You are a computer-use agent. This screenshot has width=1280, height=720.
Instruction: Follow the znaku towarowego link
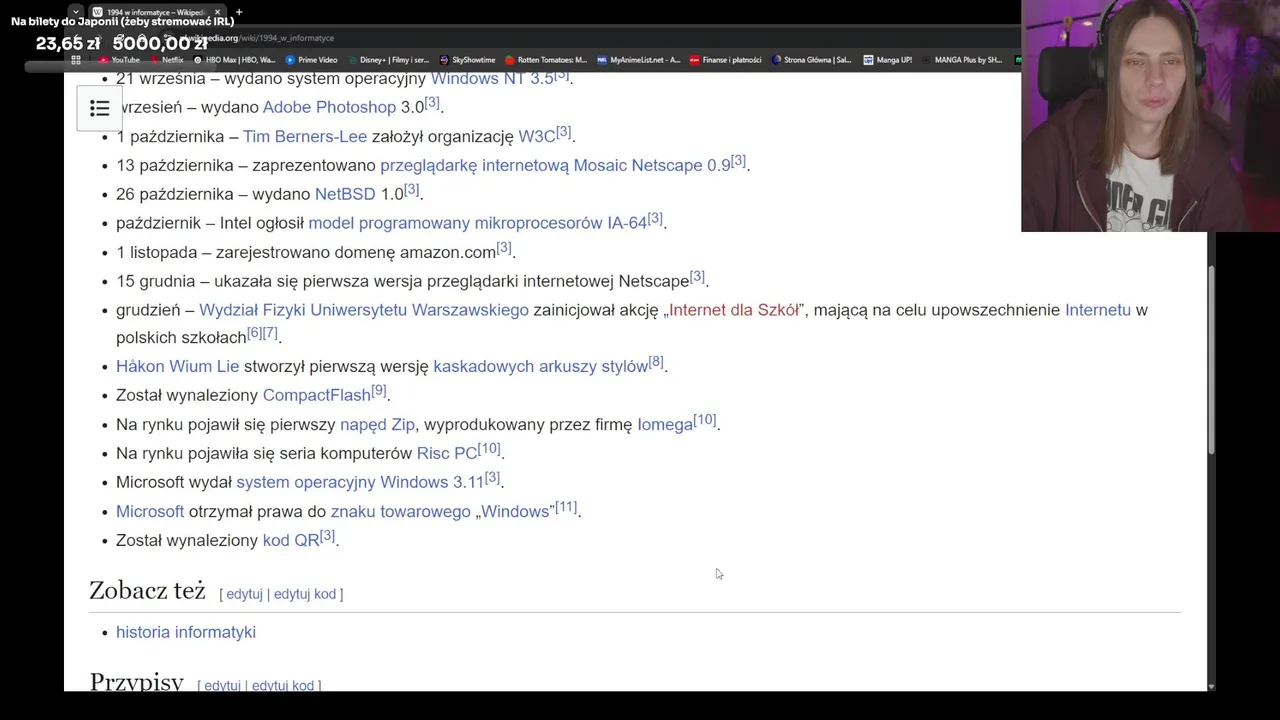click(401, 511)
